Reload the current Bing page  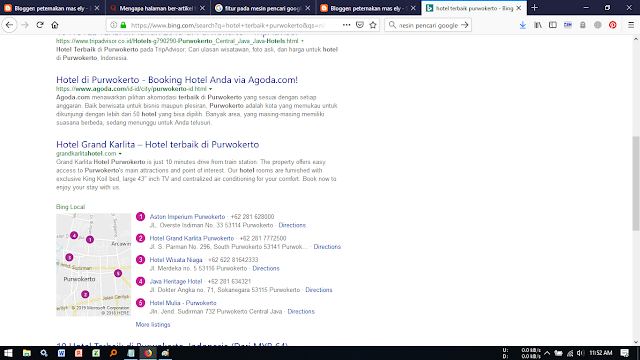(40, 25)
